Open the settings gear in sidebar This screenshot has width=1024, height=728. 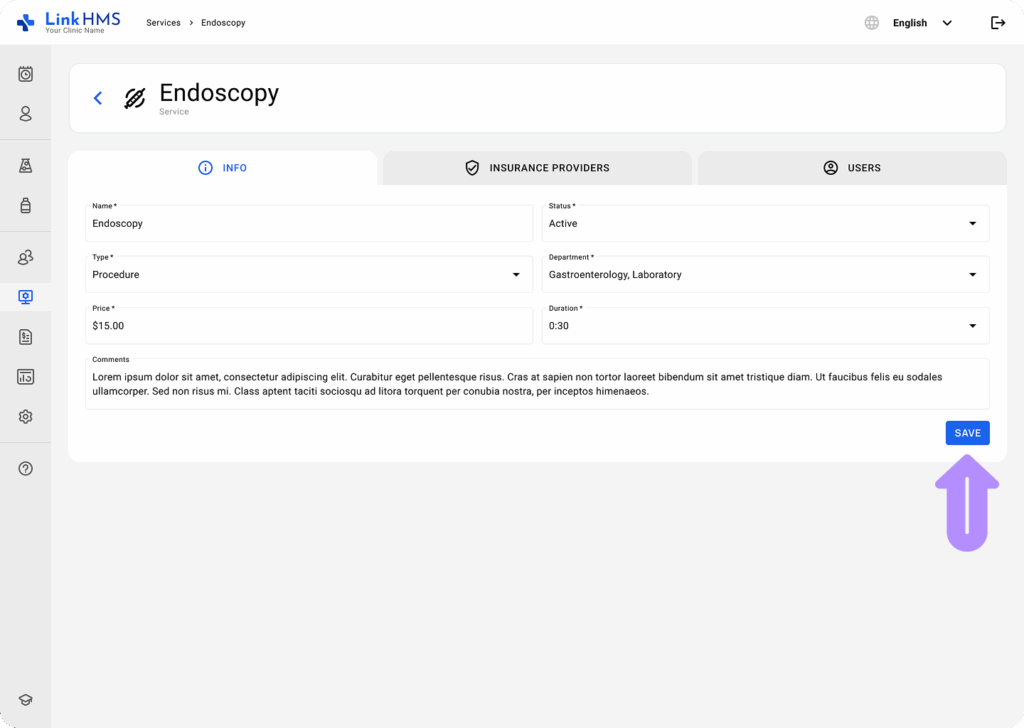click(26, 417)
